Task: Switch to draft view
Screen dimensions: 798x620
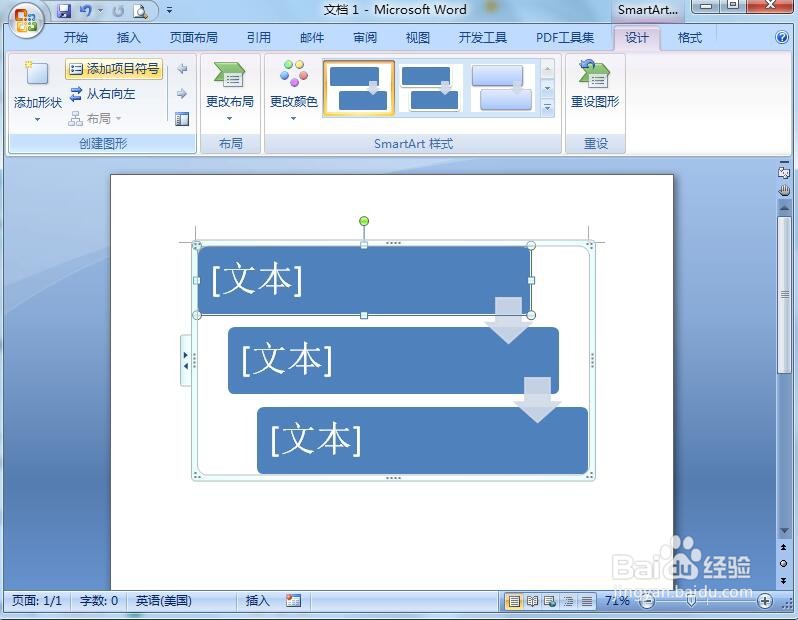Action: pos(586,602)
